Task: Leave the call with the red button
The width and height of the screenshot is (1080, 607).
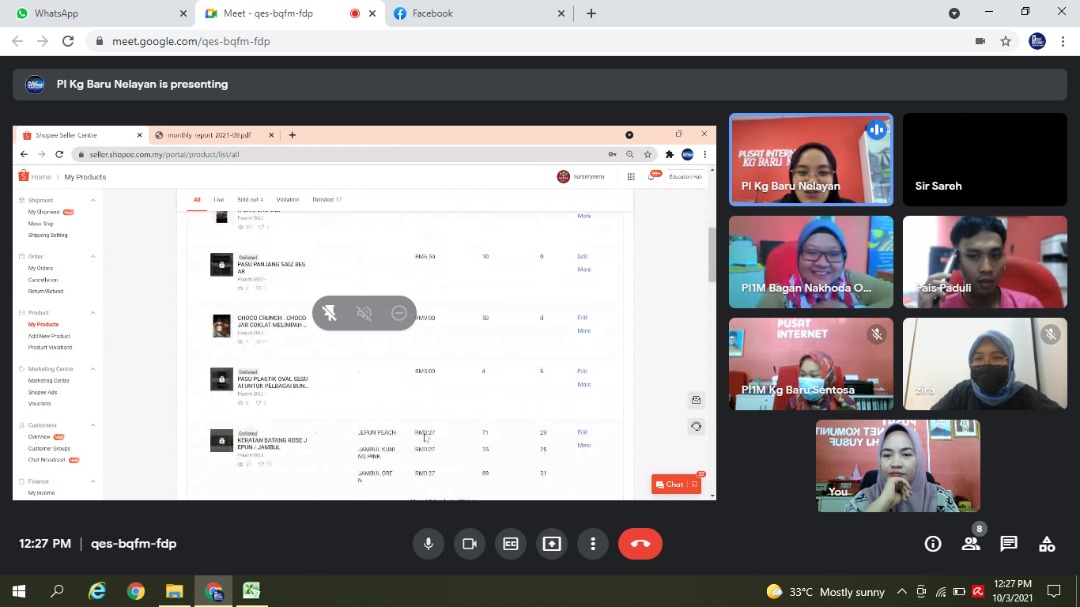Action: tap(640, 544)
